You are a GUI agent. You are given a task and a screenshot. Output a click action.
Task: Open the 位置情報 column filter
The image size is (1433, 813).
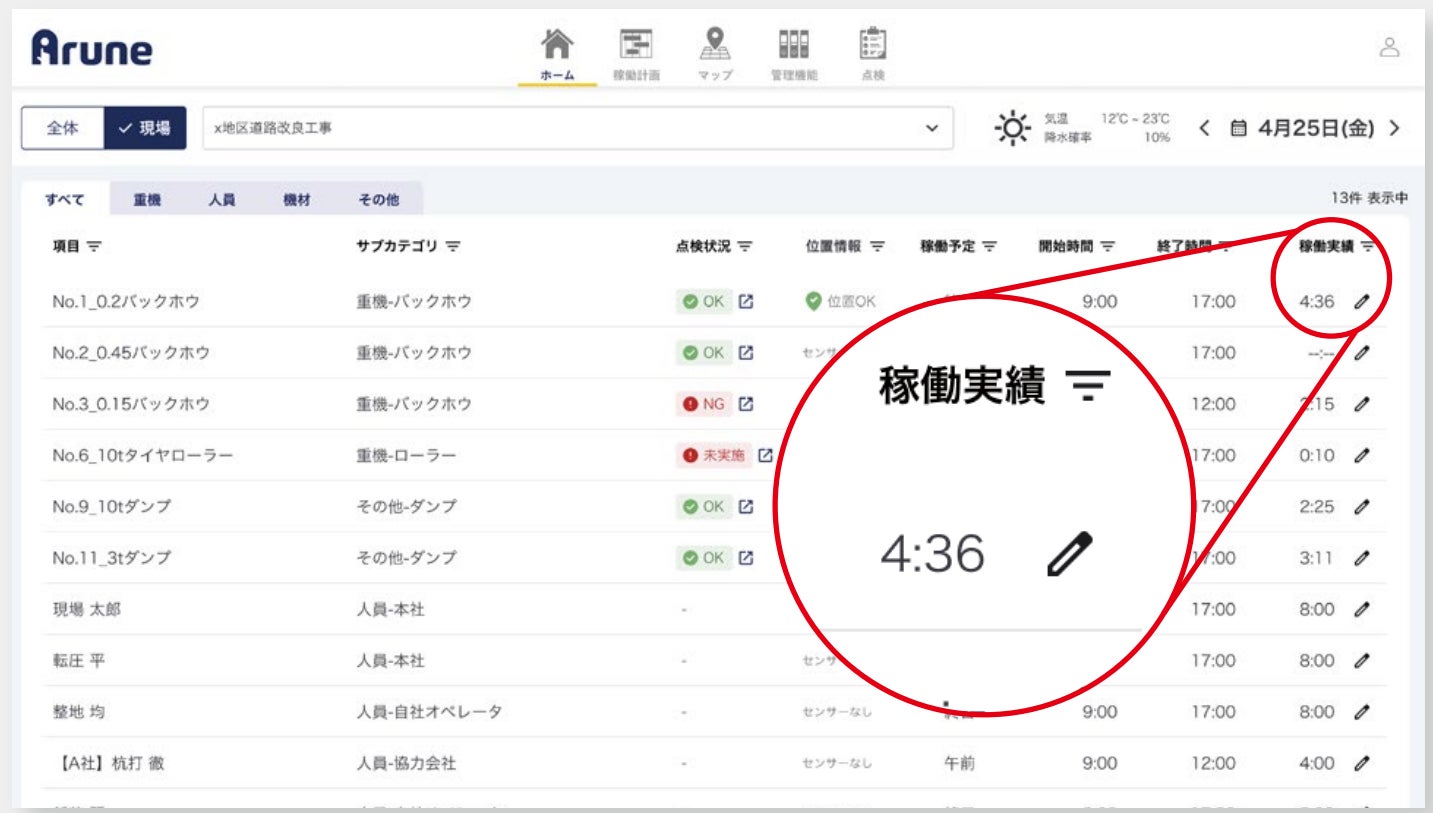click(x=877, y=246)
